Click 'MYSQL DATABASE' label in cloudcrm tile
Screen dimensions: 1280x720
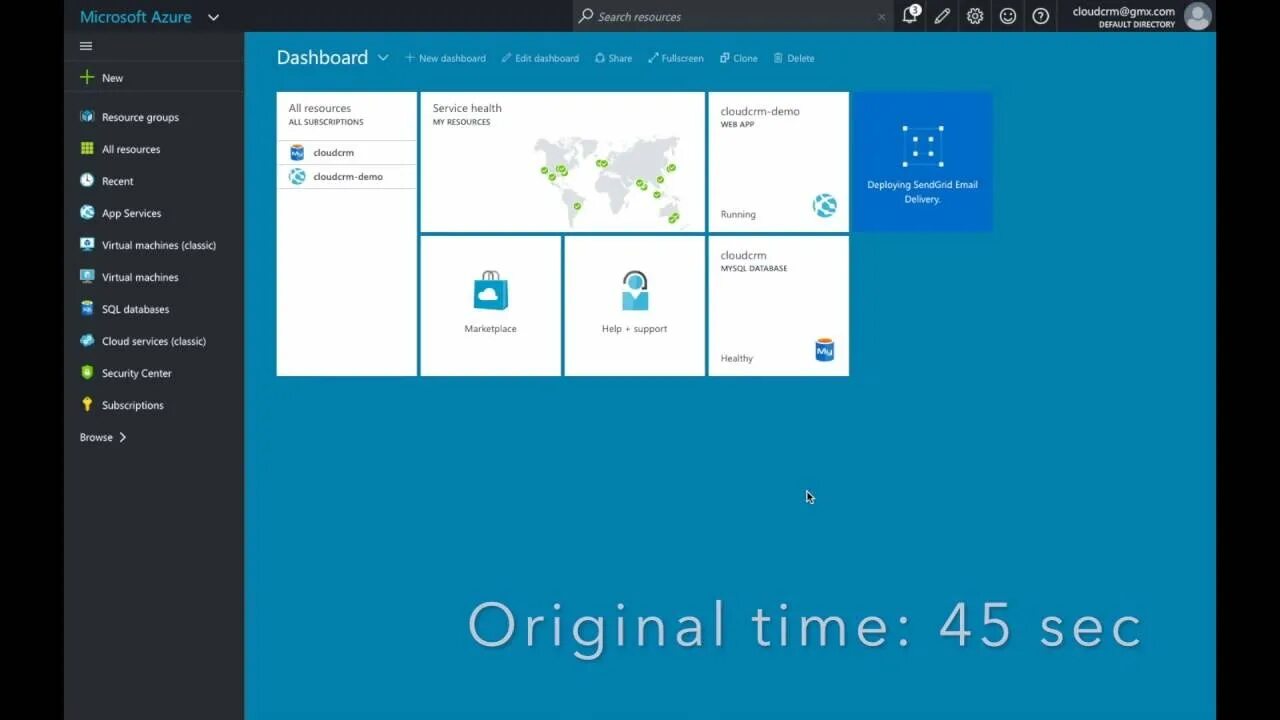754,269
